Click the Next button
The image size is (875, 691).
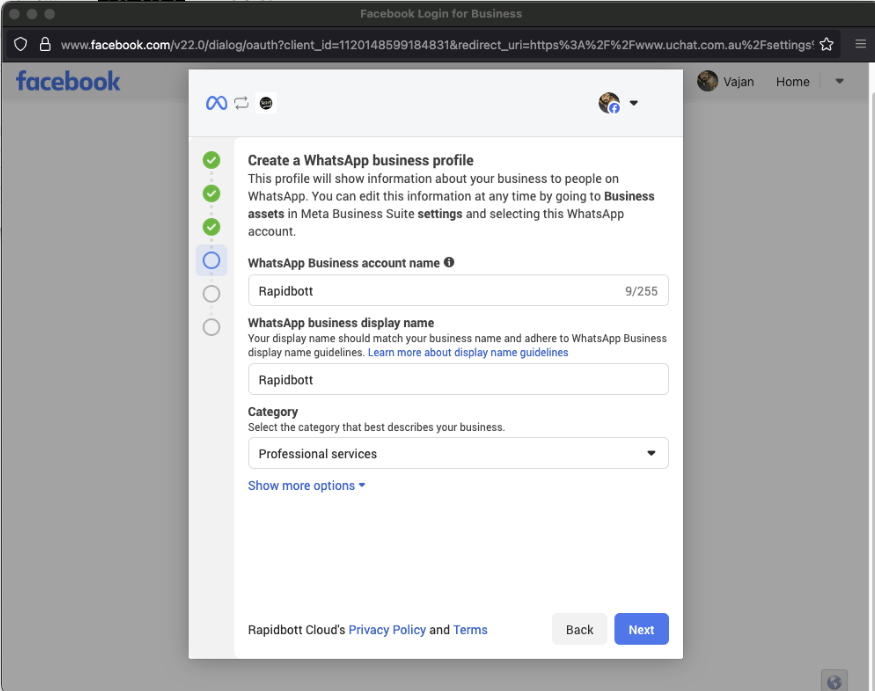click(x=641, y=630)
